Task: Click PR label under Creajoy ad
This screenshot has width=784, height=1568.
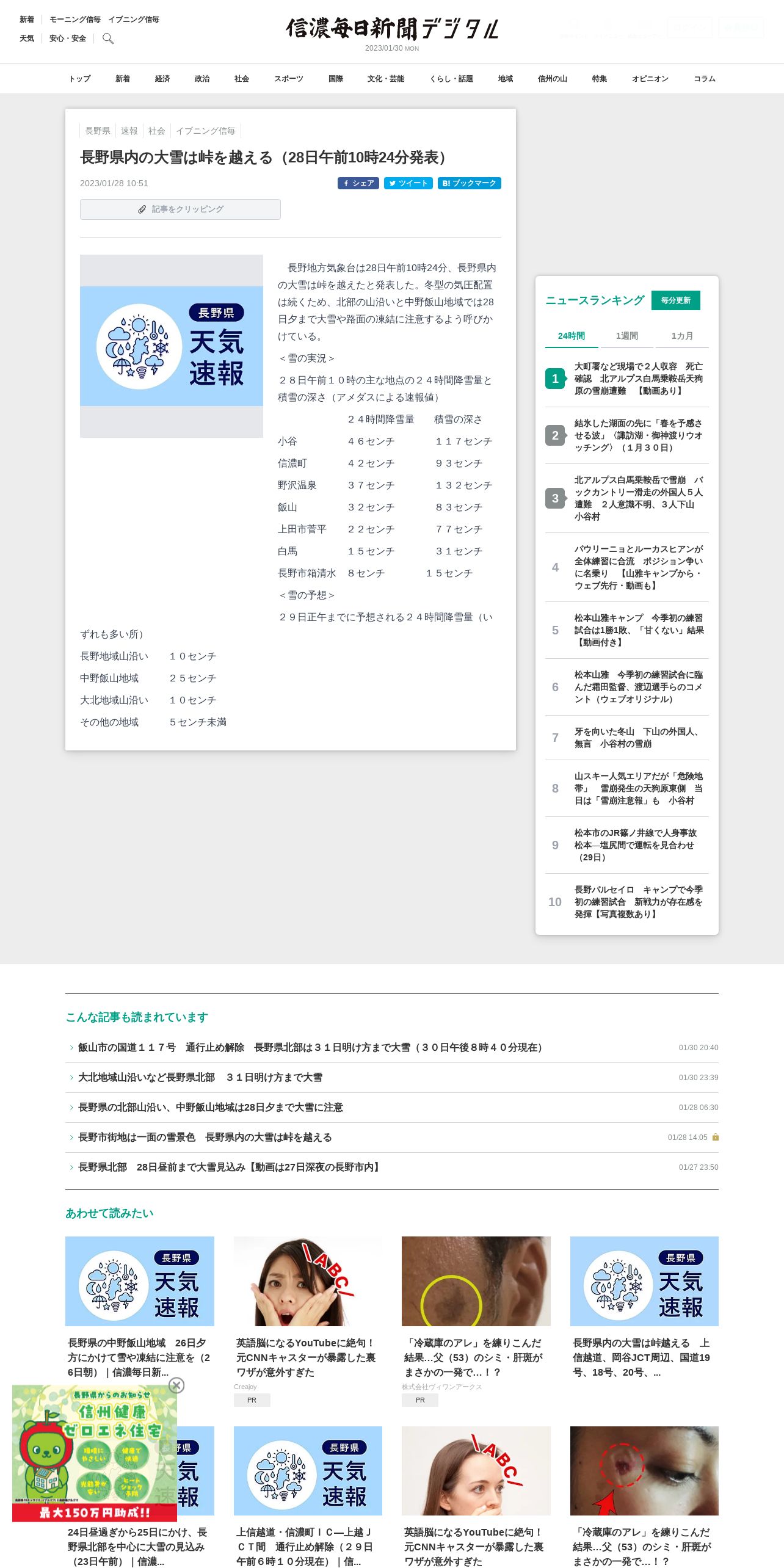Action: [252, 1400]
